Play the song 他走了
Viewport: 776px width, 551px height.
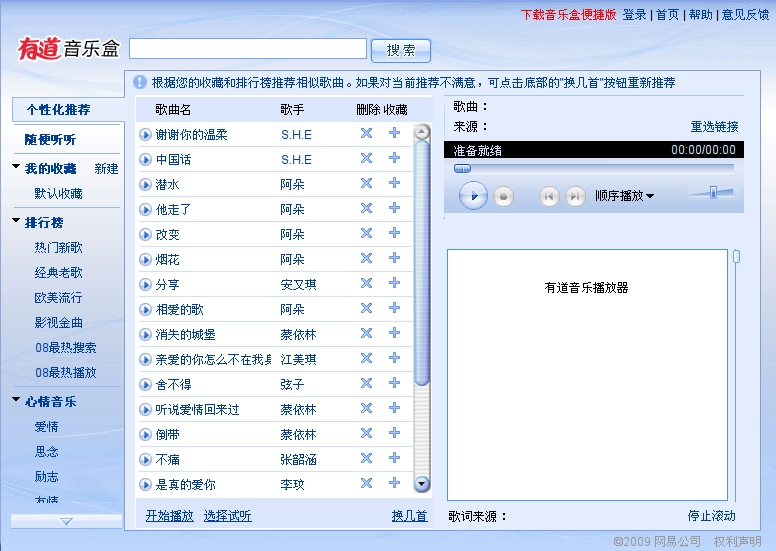145,209
